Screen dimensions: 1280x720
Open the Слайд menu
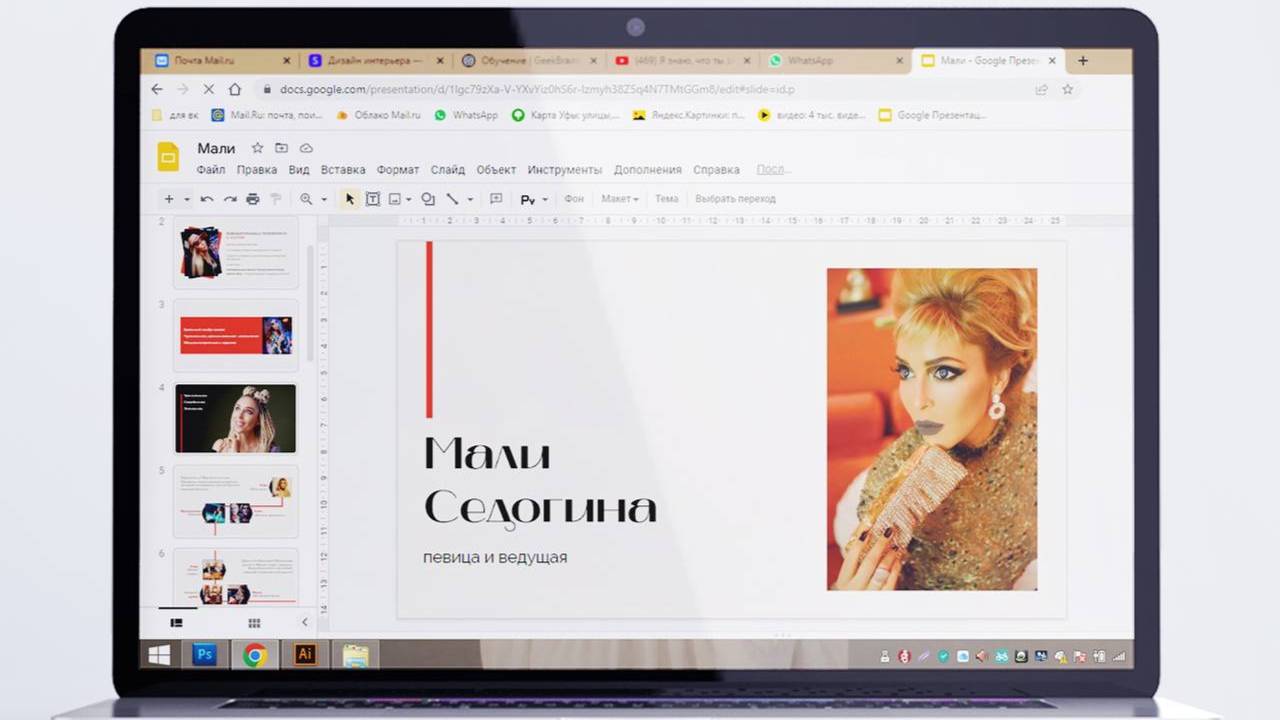pyautogui.click(x=448, y=170)
